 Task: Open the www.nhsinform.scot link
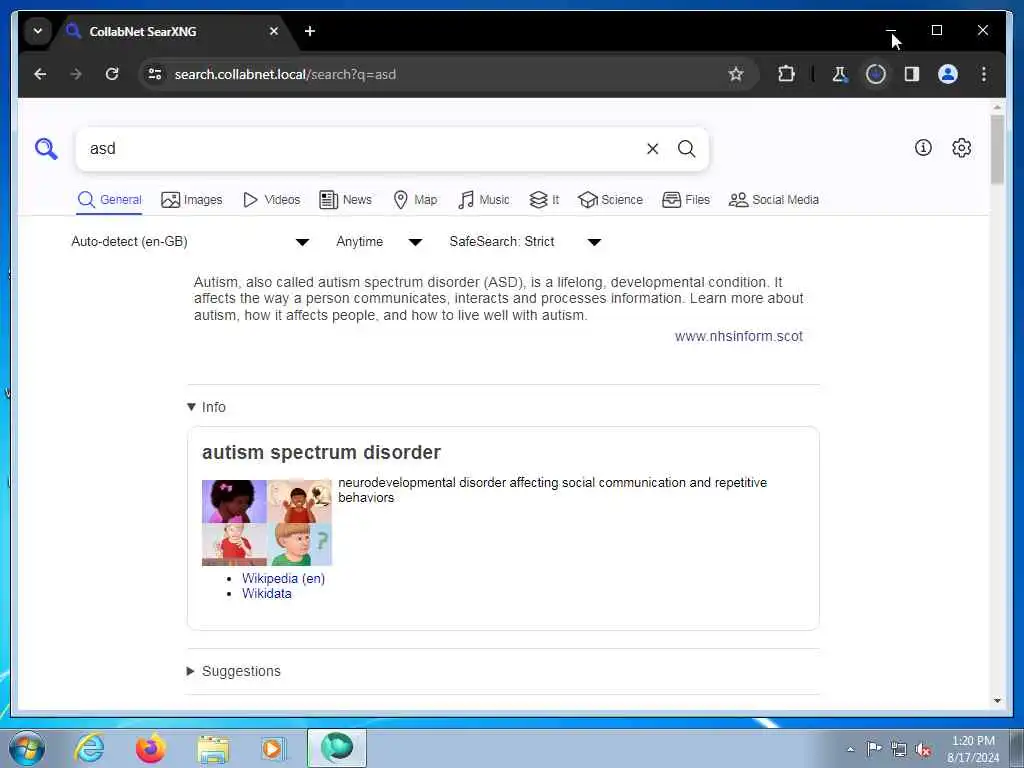(x=739, y=336)
